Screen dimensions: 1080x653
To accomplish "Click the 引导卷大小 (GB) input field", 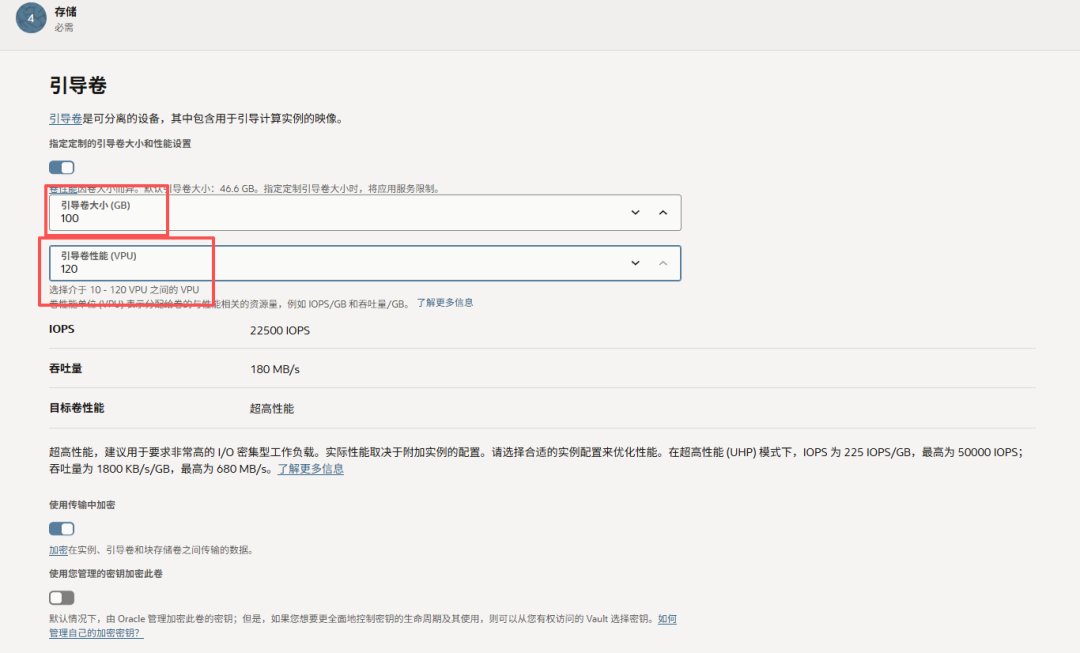I will click(x=365, y=212).
